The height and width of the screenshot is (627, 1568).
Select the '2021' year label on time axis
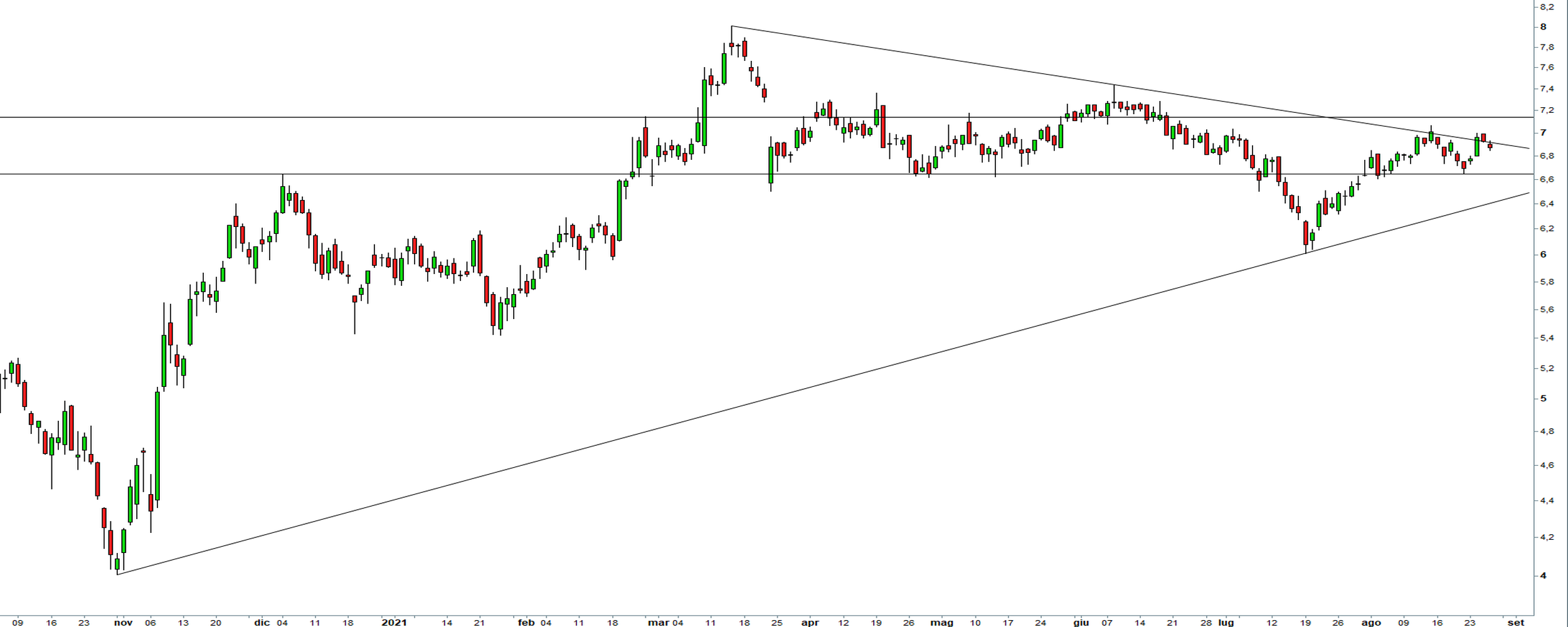[395, 623]
